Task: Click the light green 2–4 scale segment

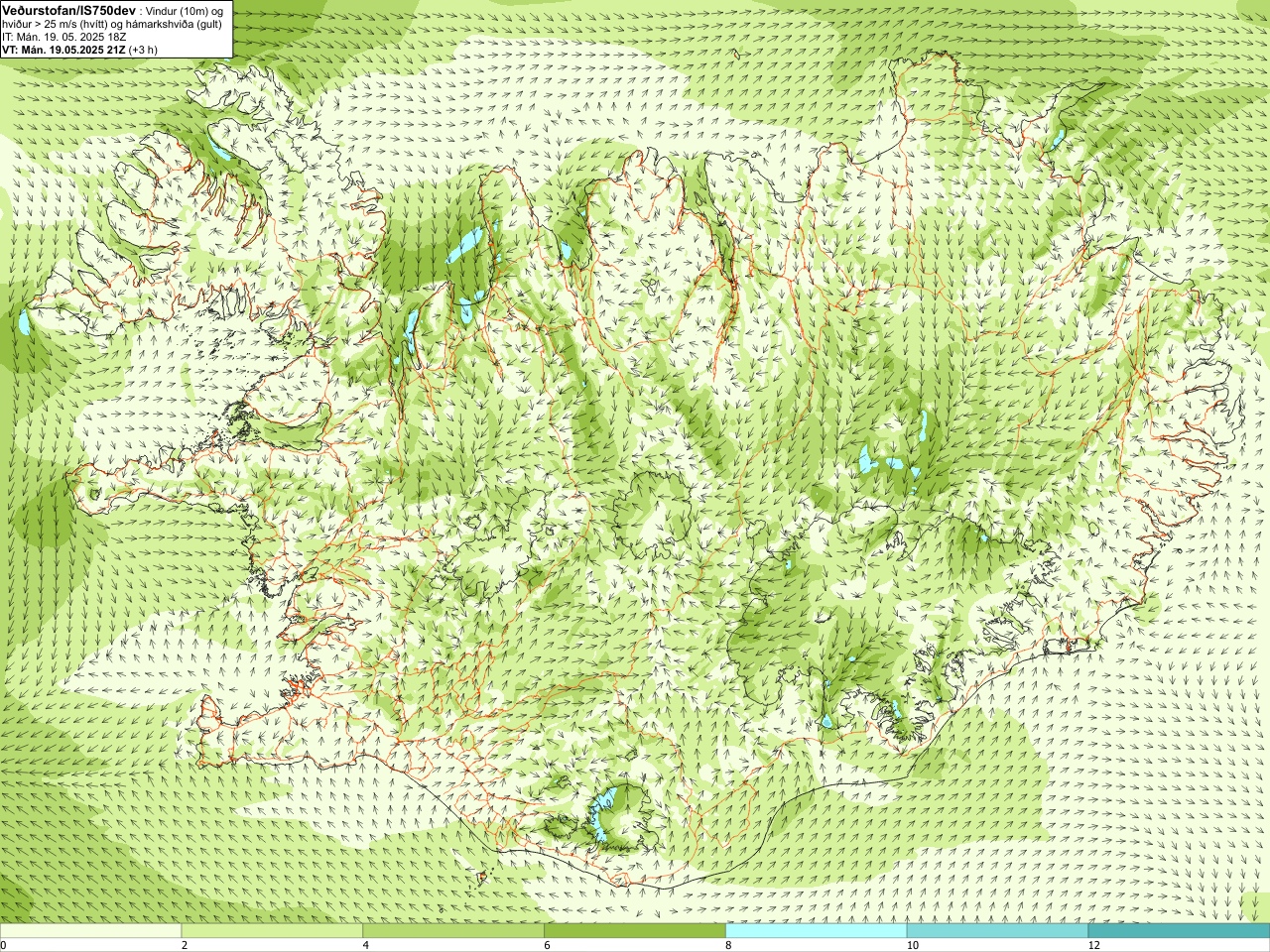Action: pos(272,931)
